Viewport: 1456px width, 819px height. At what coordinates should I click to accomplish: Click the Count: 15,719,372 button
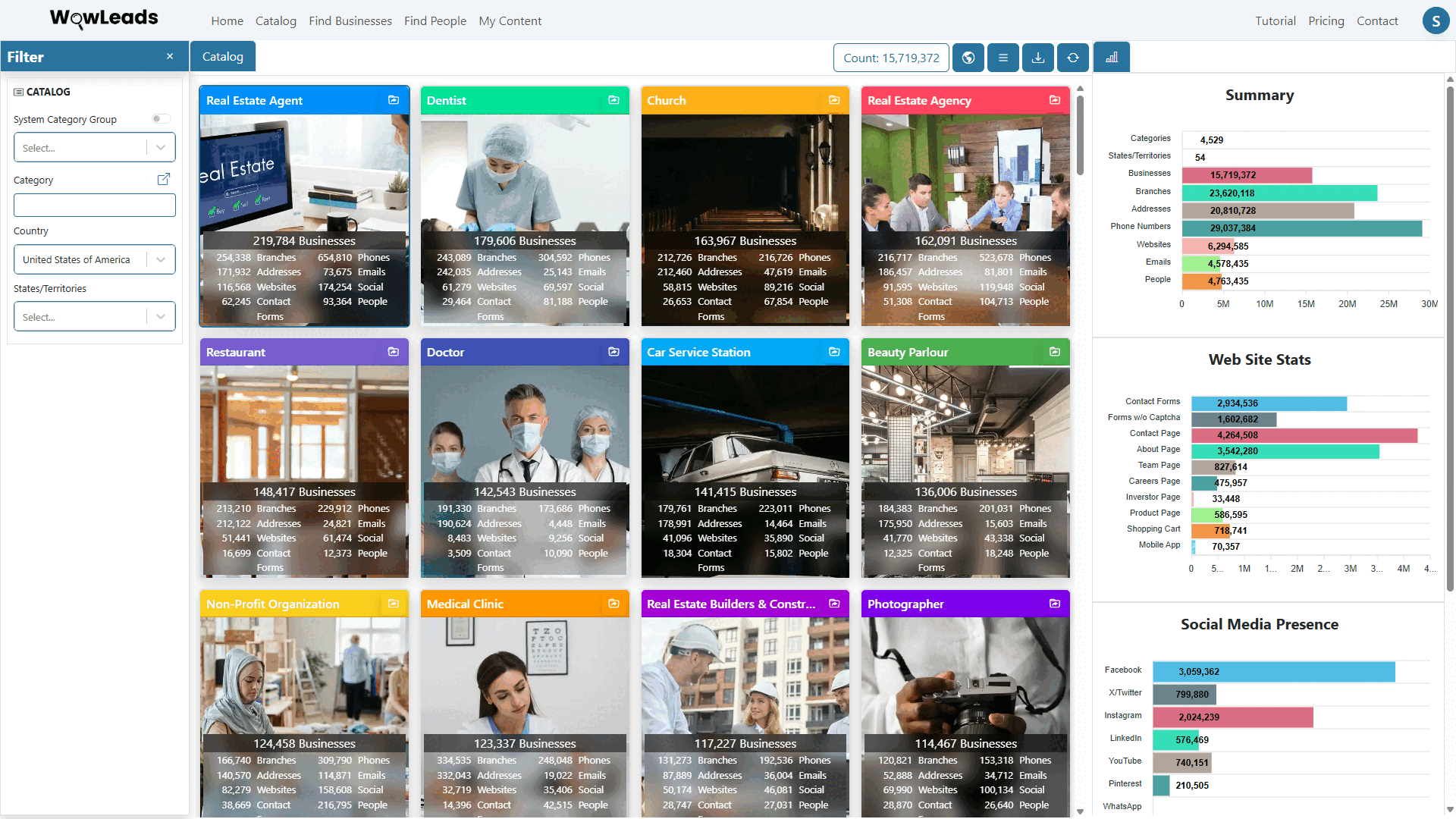pyautogui.click(x=891, y=58)
